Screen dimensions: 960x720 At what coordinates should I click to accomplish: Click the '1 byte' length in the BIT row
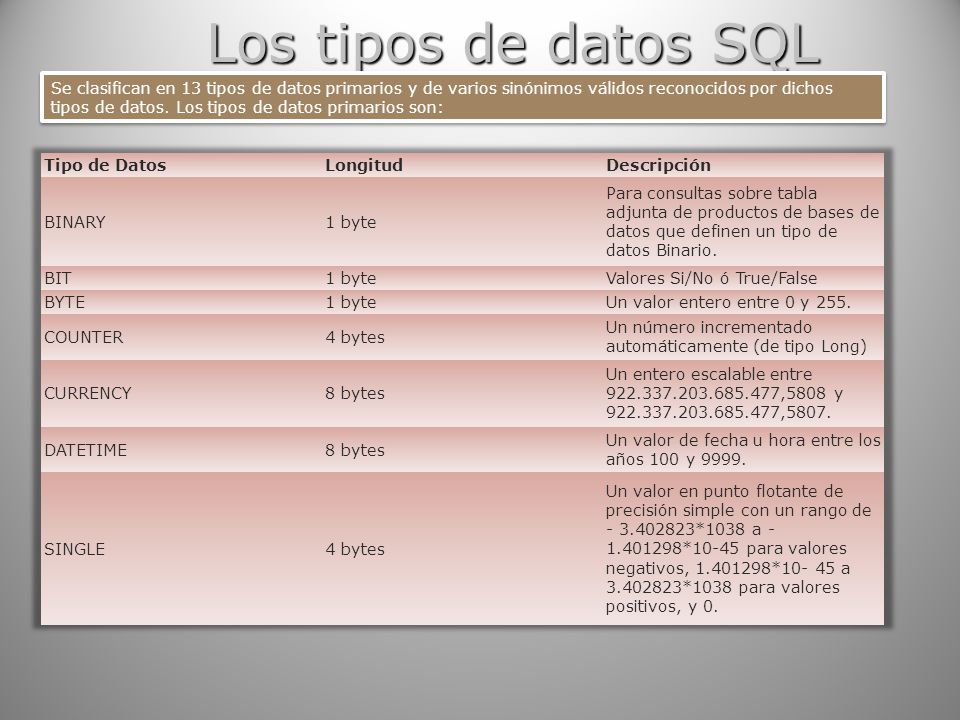(351, 278)
